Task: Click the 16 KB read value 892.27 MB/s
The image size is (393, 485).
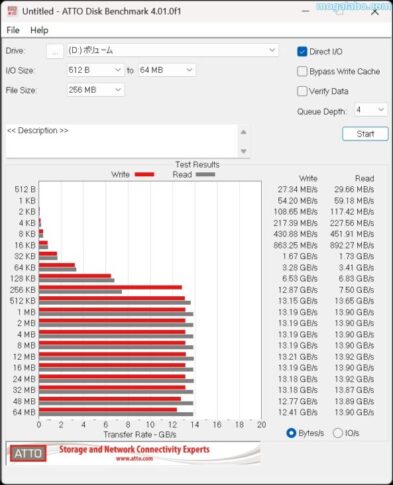Action: pos(352,245)
